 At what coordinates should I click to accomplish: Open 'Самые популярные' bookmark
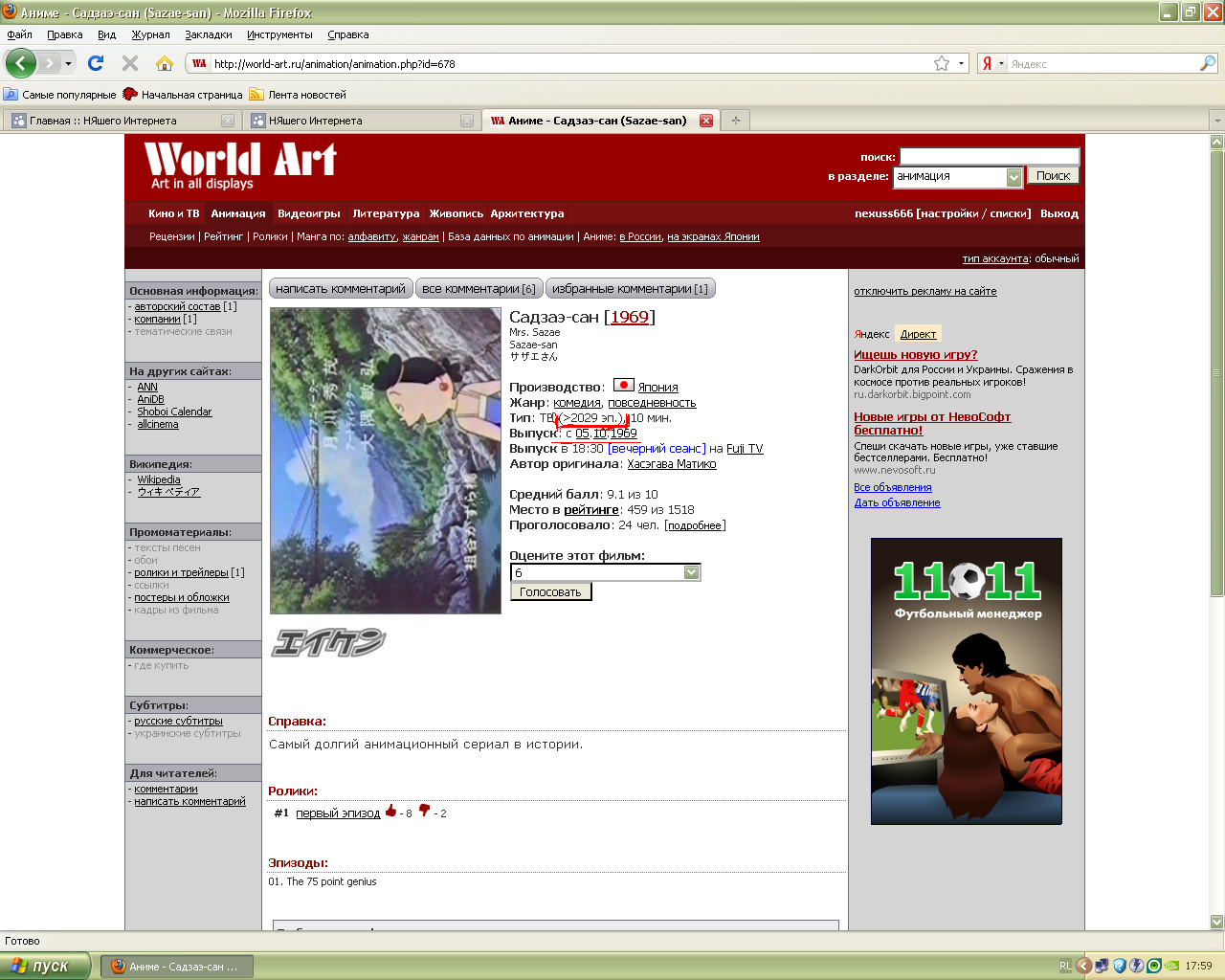tap(59, 95)
